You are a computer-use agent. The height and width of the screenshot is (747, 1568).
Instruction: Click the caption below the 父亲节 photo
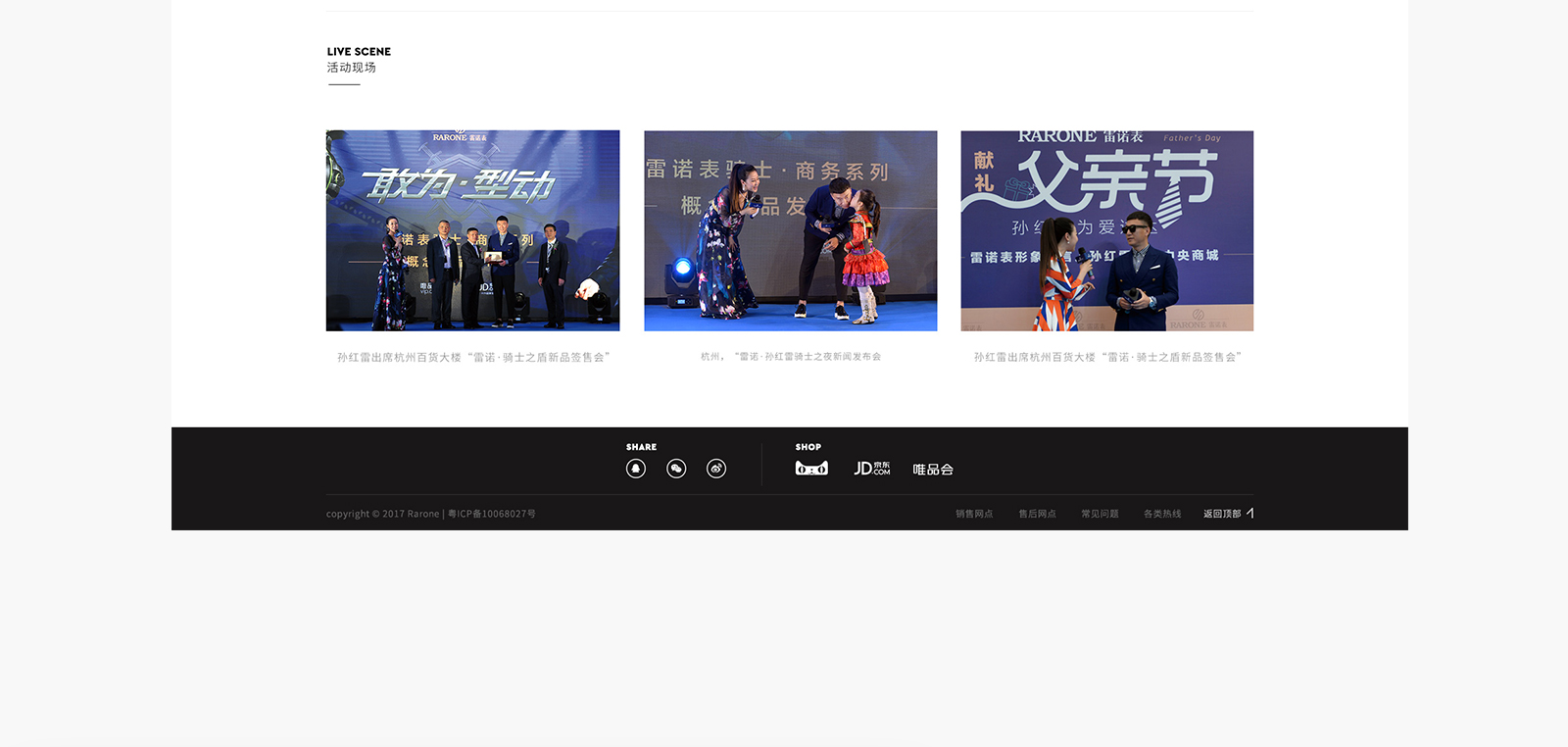1107,358
